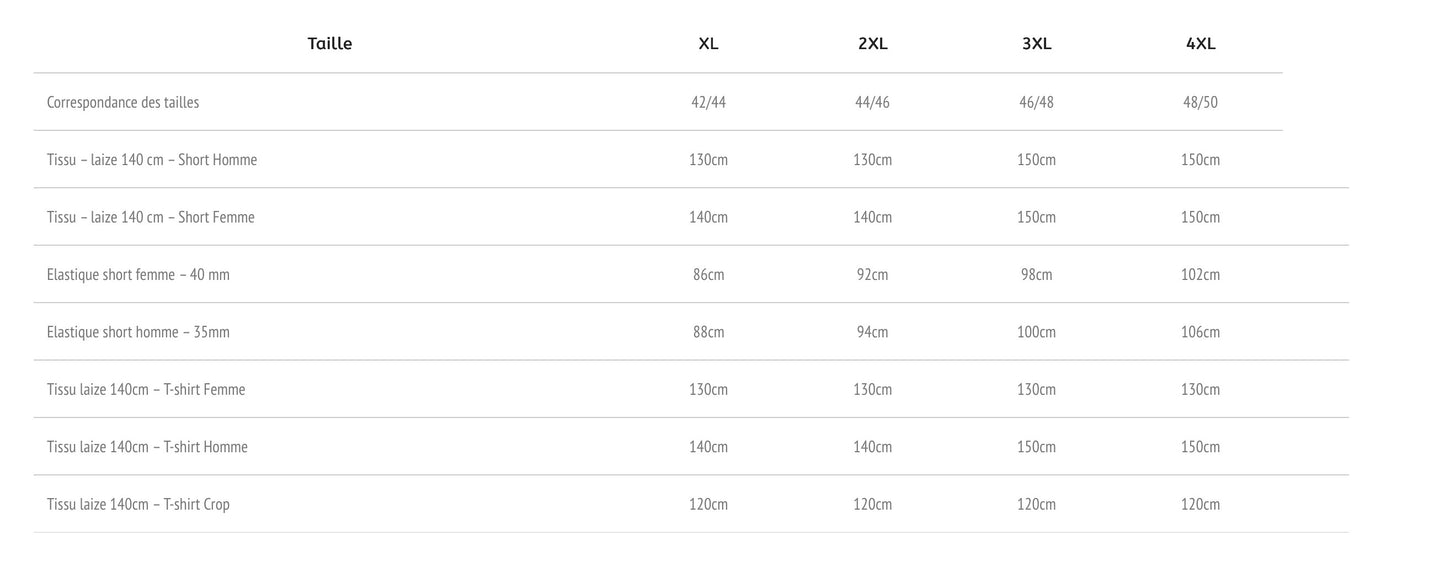Viewport: 1445px width, 582px height.
Task: Select the 94cm elastic value
Action: [872, 332]
